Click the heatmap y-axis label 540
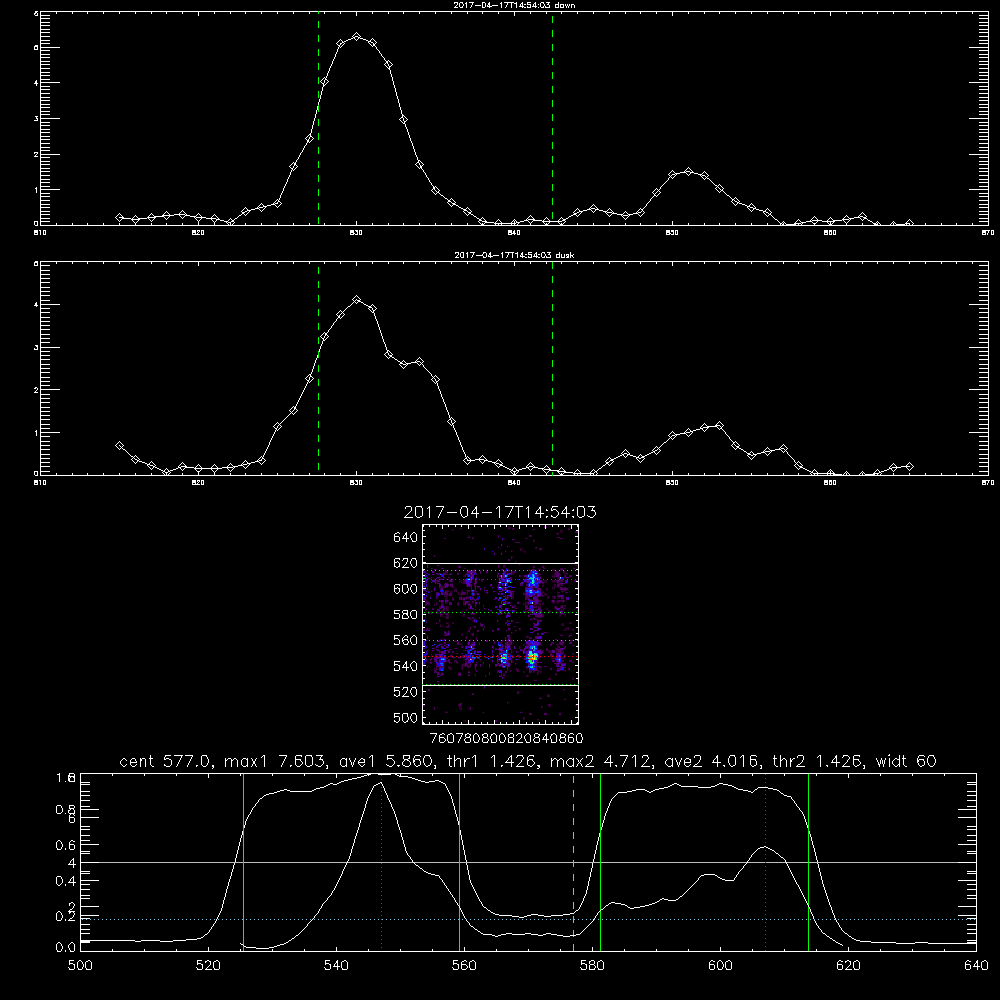Viewport: 1000px width, 1000px height. coord(406,666)
